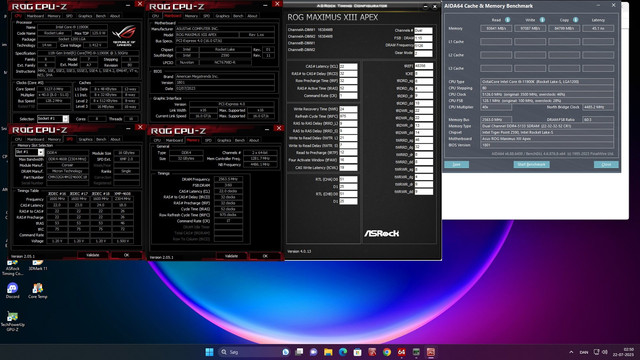
Task: Click the Copy info icon in AIDA64
Action: coord(575,20)
